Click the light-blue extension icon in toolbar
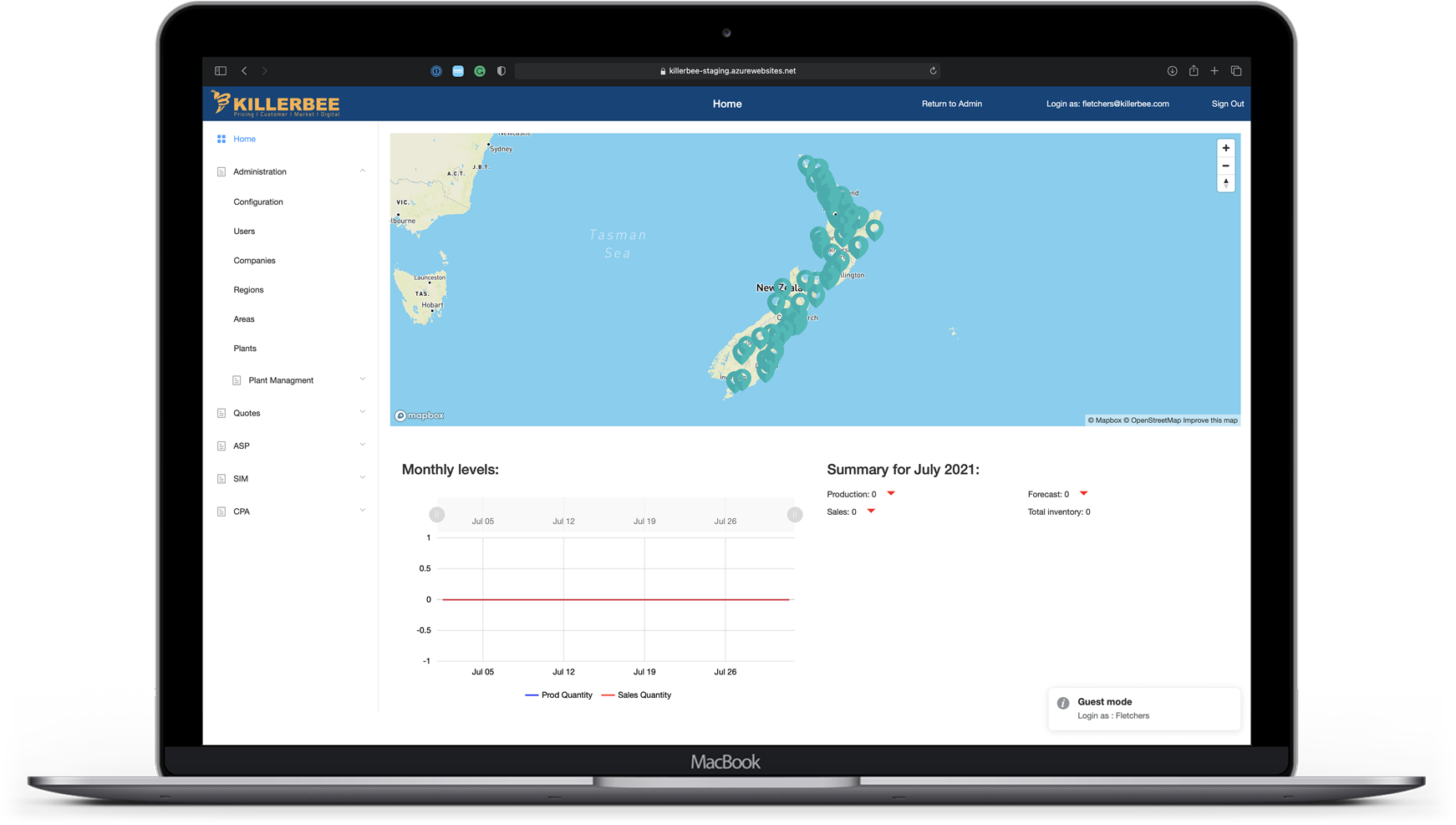This screenshot has width=1456, height=825. click(458, 71)
